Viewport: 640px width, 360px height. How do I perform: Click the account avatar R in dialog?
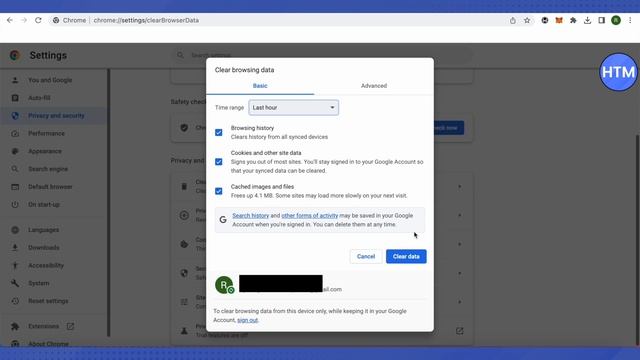click(x=224, y=285)
